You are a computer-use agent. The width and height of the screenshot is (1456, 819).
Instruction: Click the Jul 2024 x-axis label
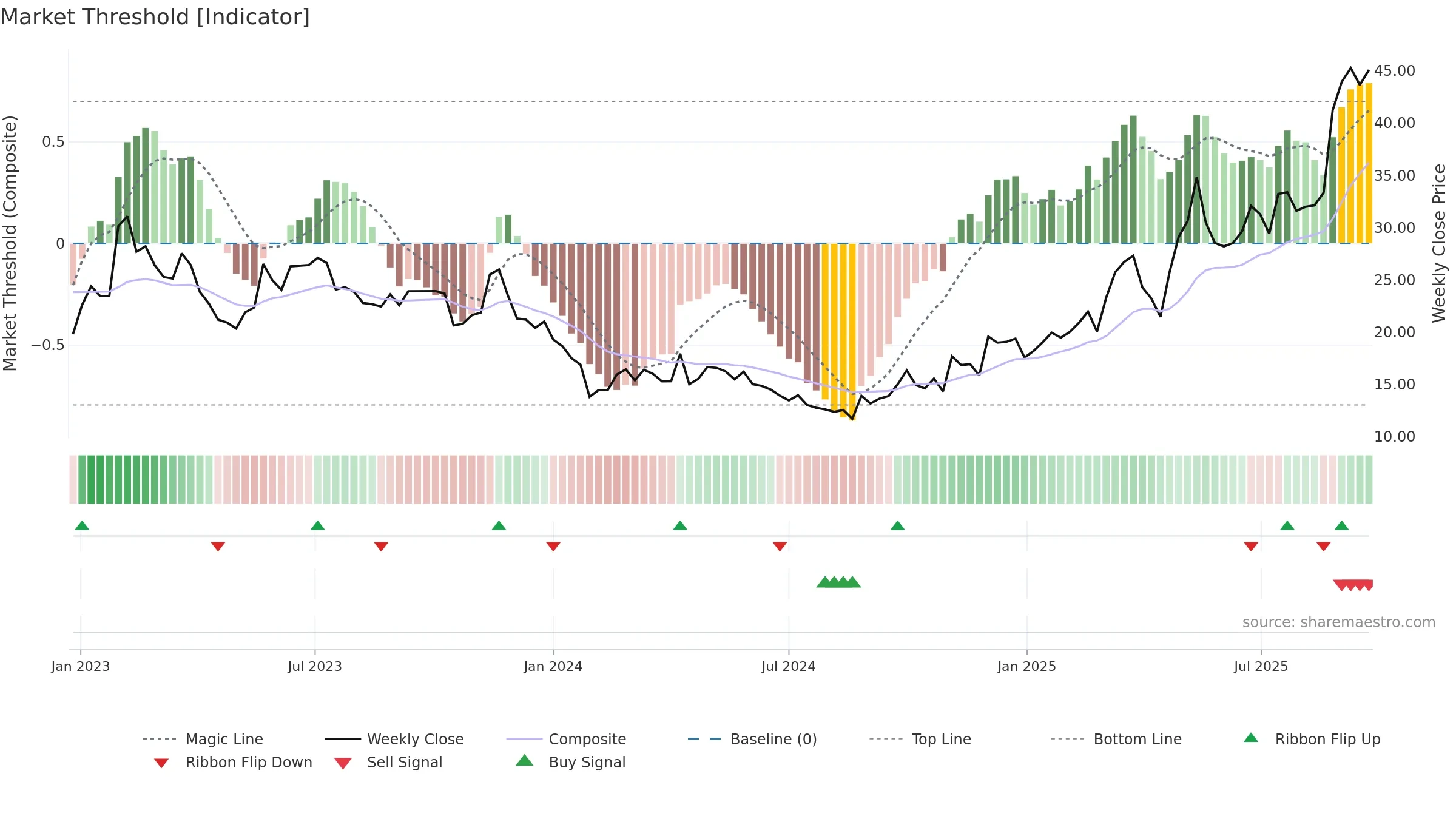pos(789,667)
